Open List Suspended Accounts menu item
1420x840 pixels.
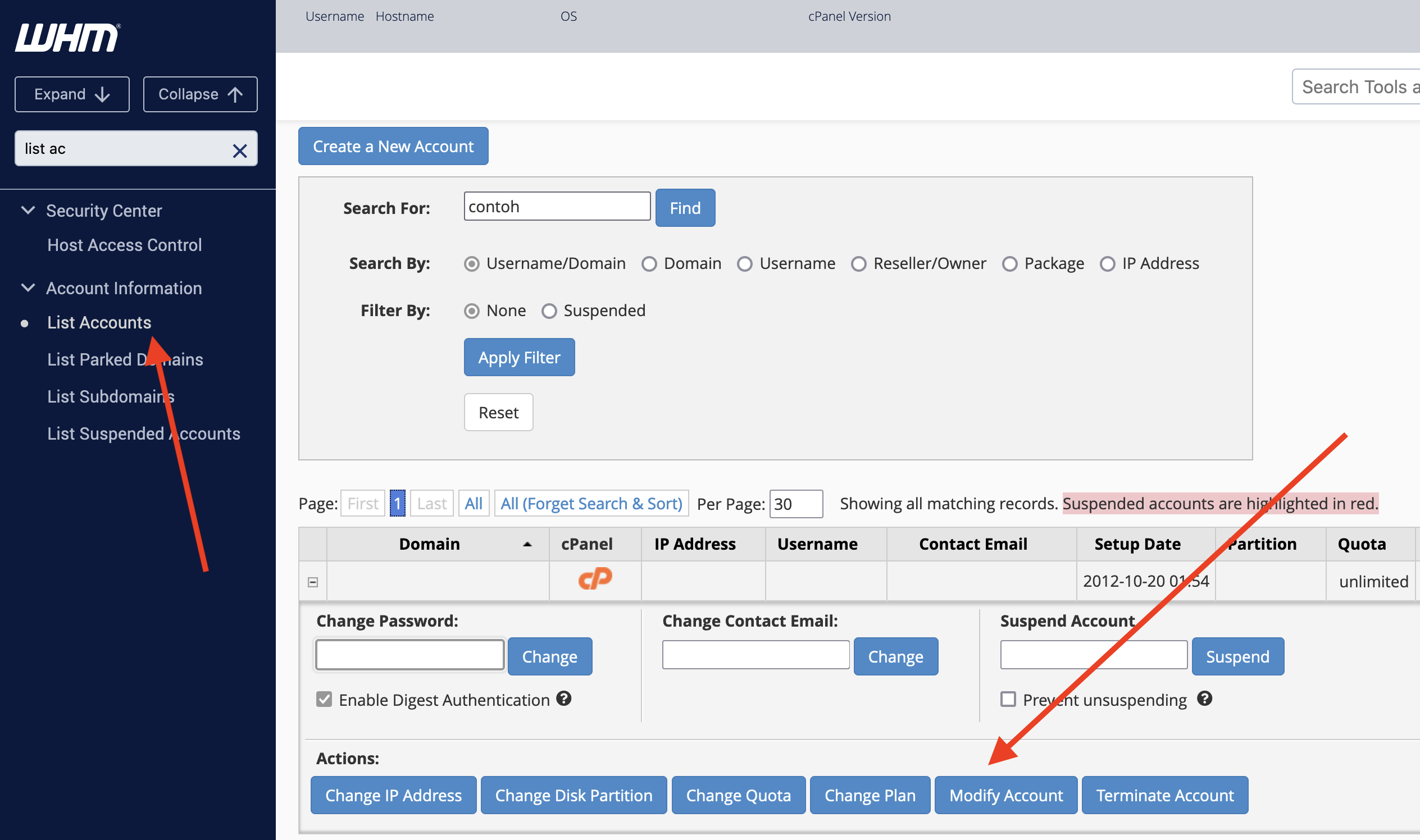144,433
